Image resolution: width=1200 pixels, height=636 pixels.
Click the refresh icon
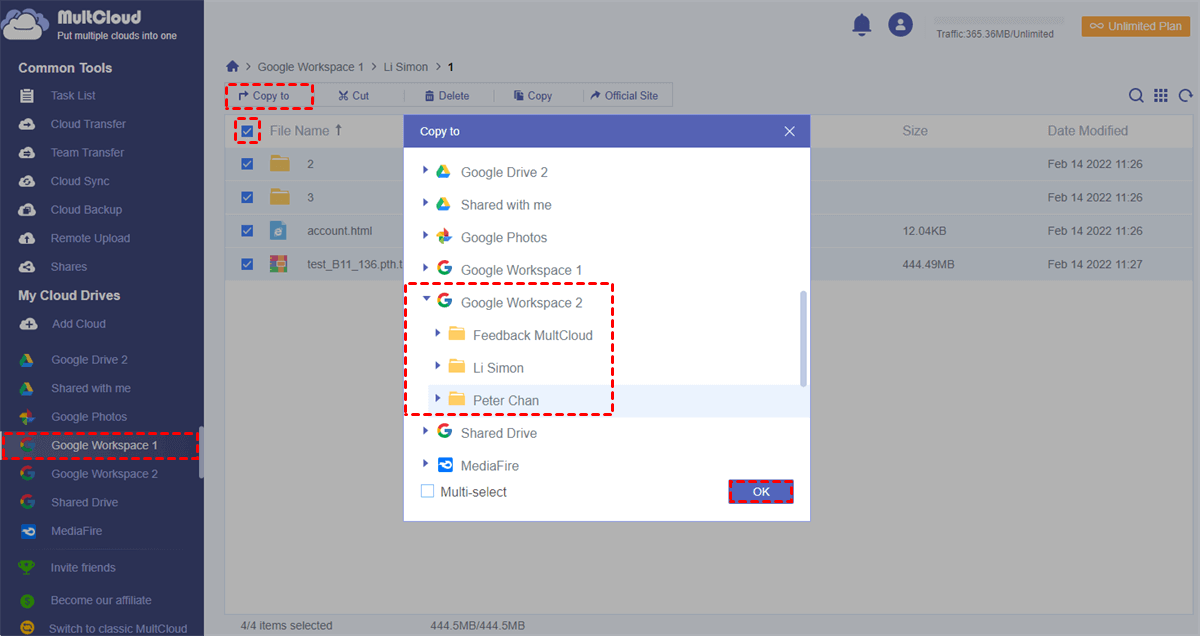click(x=1186, y=96)
